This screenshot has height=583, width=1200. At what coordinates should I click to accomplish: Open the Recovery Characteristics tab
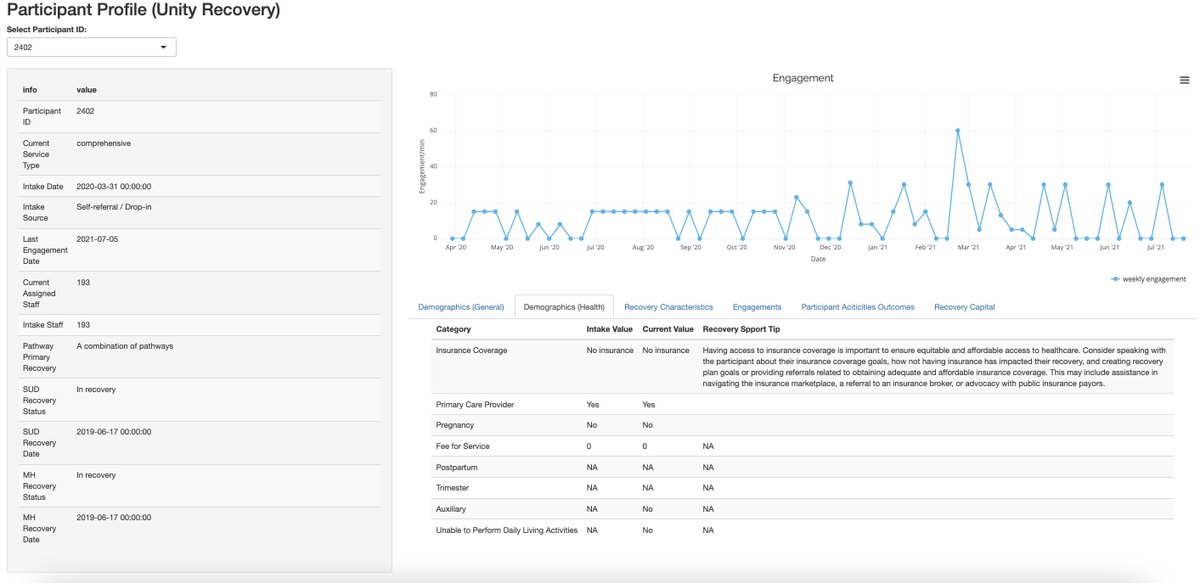tap(668, 307)
